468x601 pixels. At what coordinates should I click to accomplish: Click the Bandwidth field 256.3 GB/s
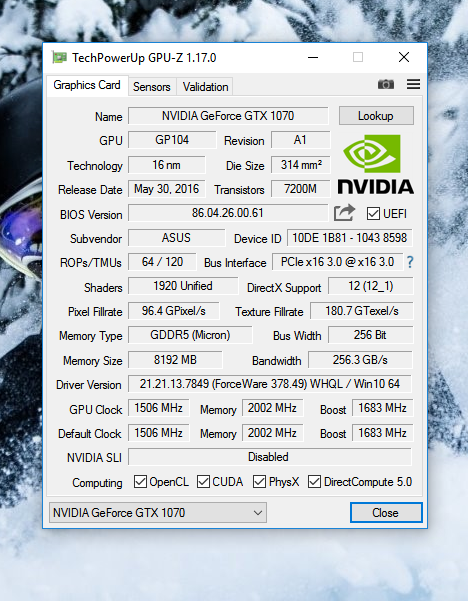(360, 360)
